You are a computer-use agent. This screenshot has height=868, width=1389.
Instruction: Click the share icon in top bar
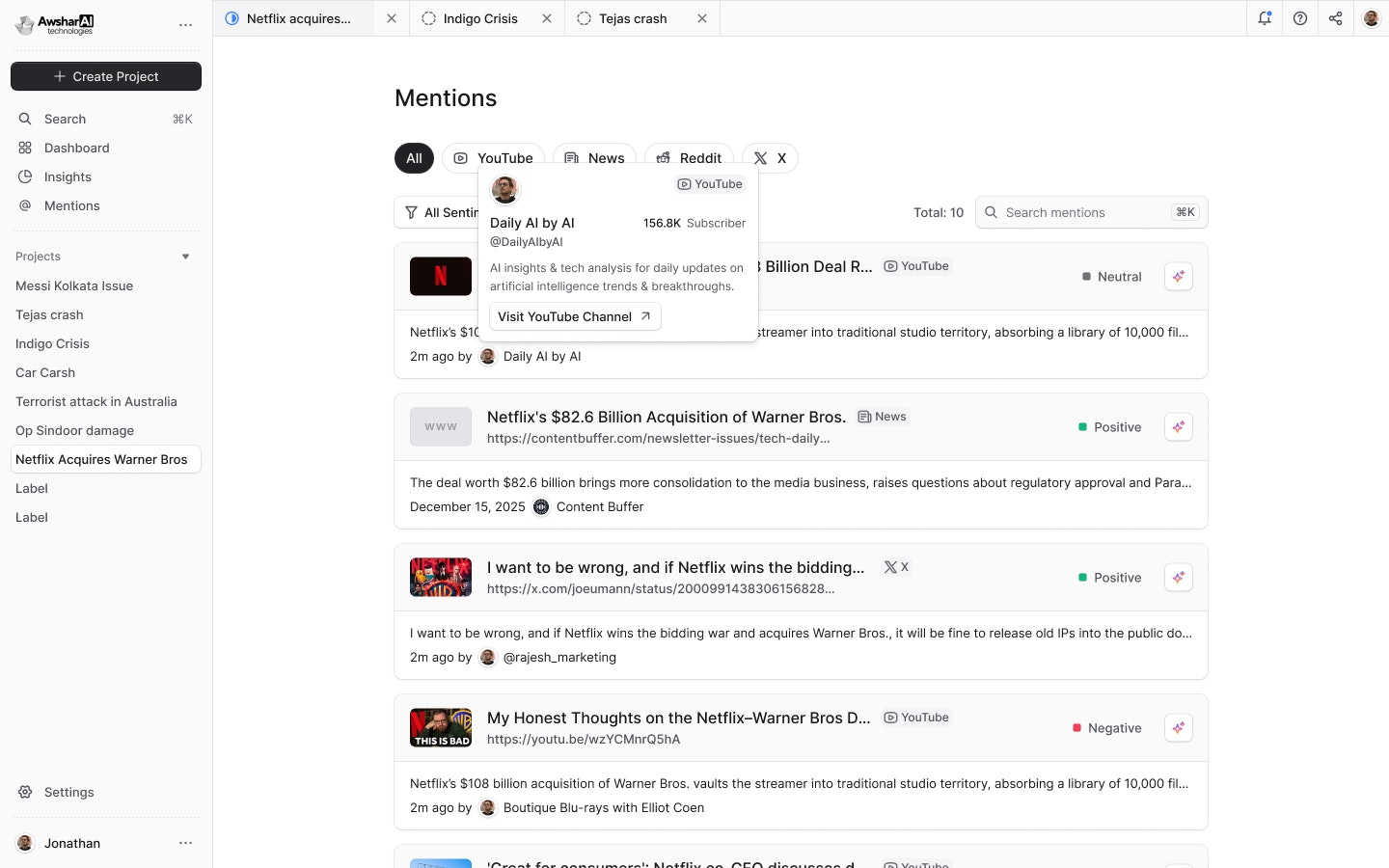1335,18
